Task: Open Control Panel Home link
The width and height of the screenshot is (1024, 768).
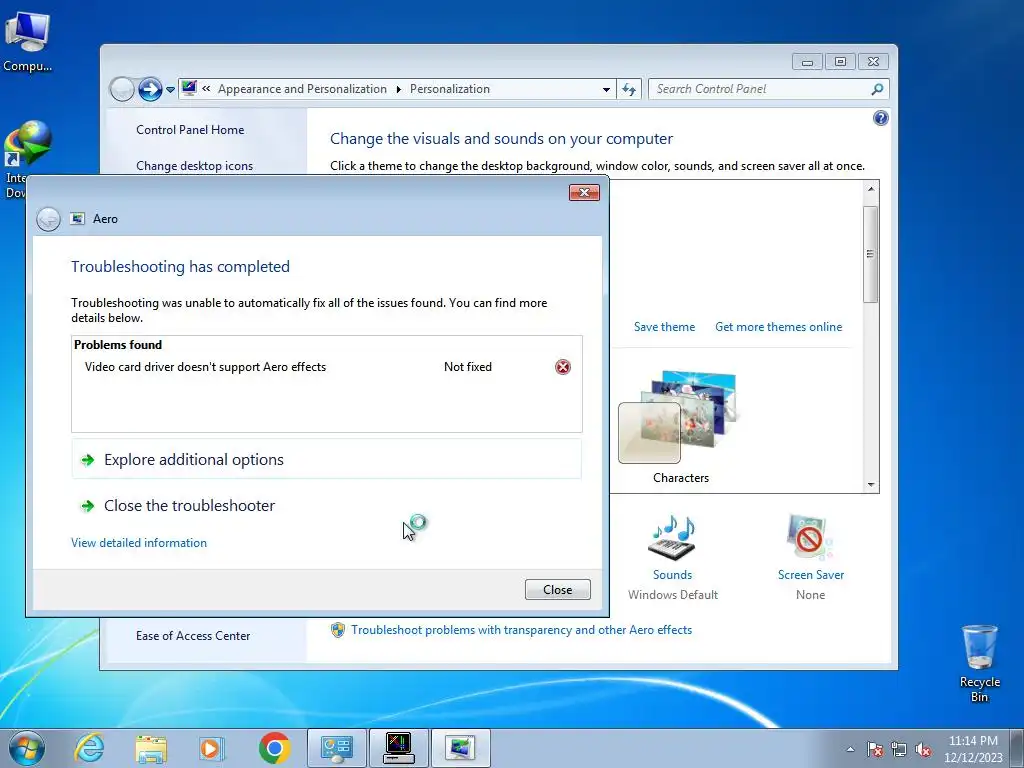Action: [x=190, y=129]
